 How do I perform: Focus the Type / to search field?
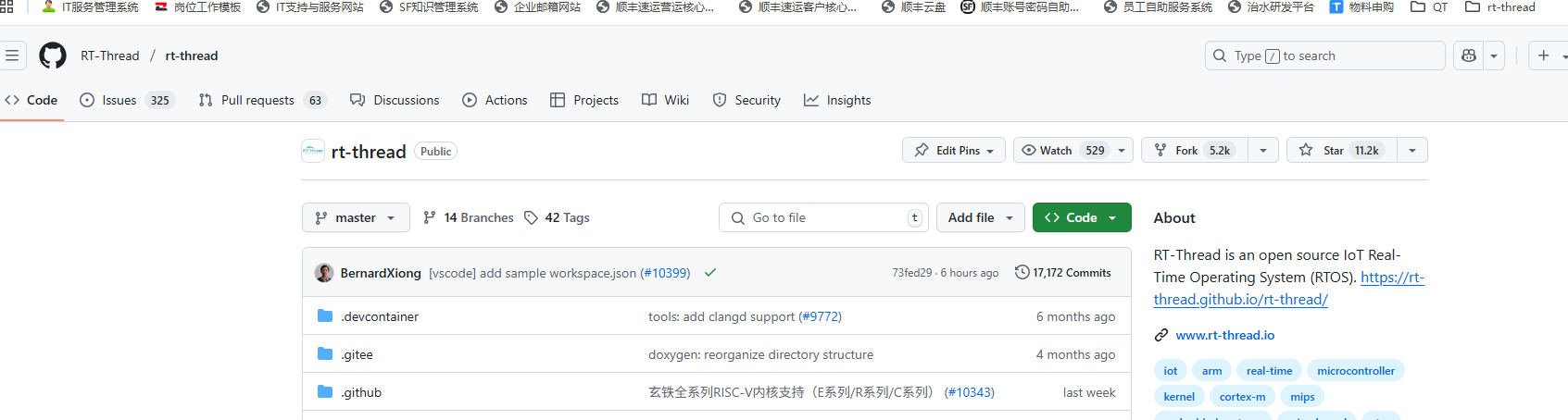click(x=1324, y=56)
